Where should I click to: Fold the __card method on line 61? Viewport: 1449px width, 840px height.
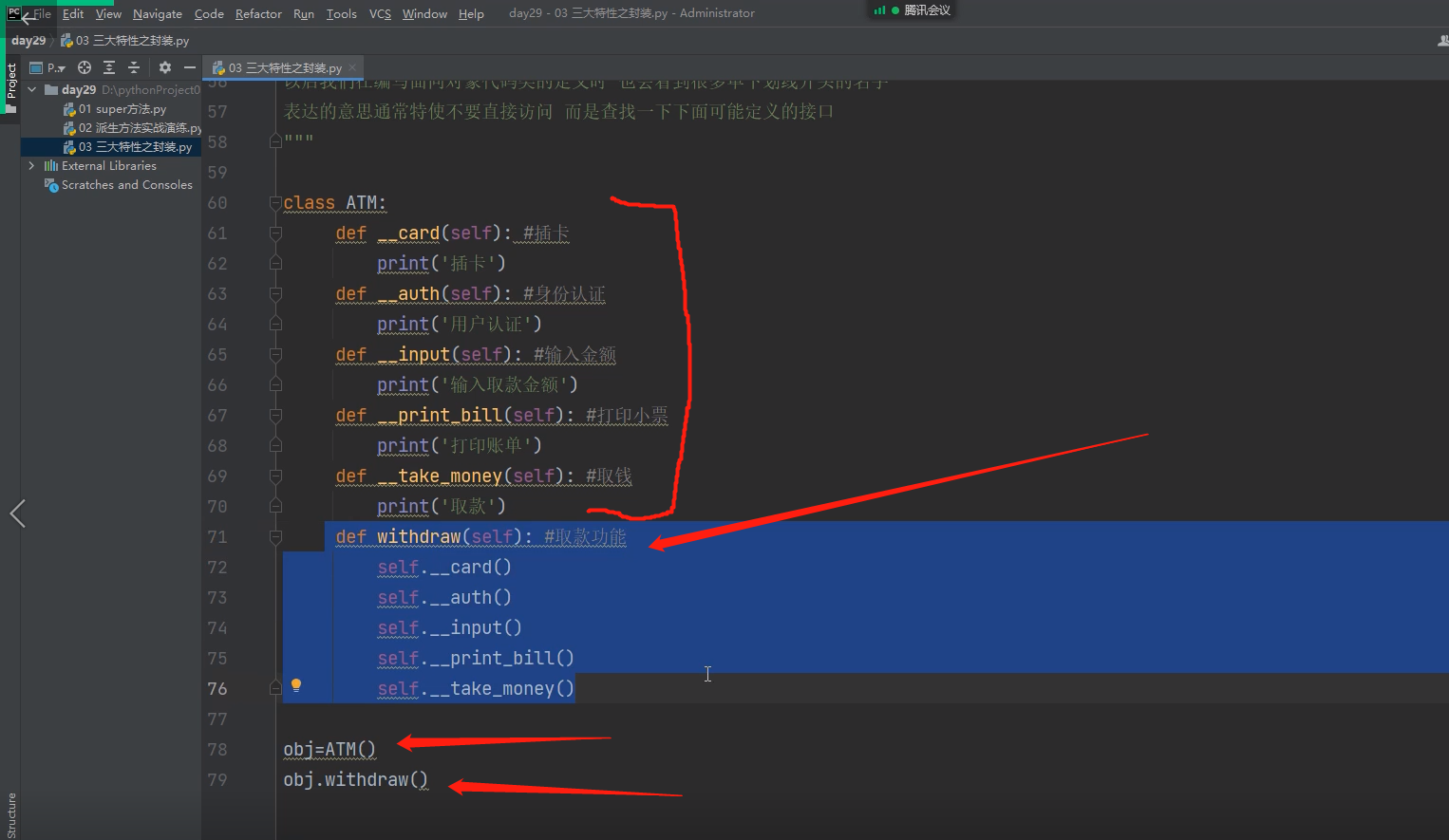coord(275,233)
